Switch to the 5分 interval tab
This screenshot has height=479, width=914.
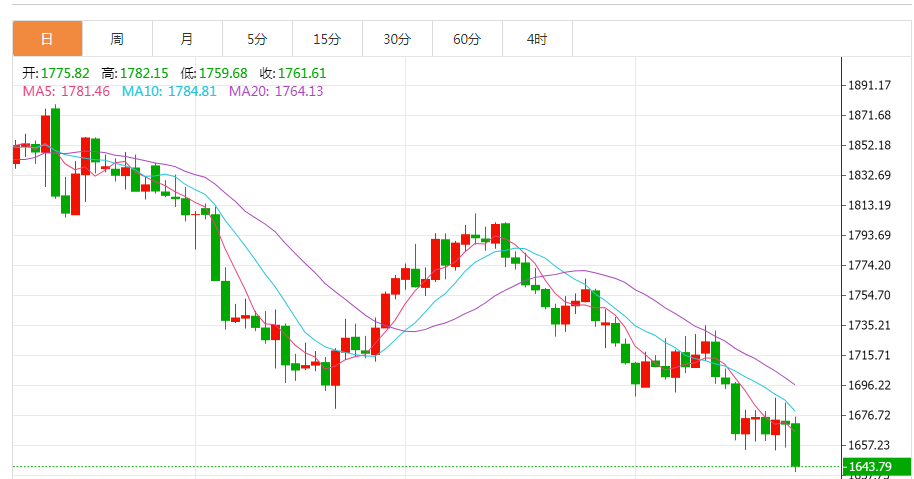click(257, 40)
